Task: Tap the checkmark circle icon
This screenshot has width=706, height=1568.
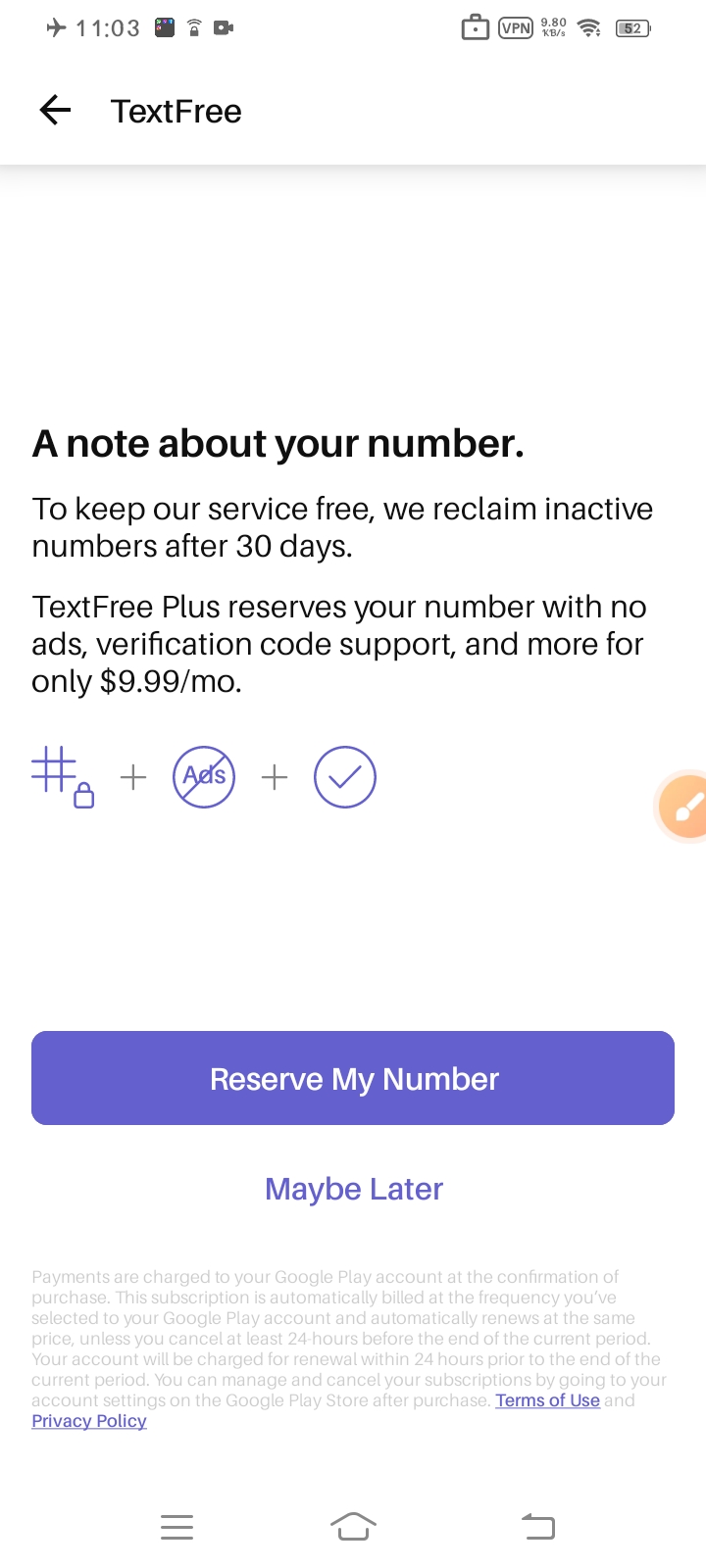Action: (345, 777)
